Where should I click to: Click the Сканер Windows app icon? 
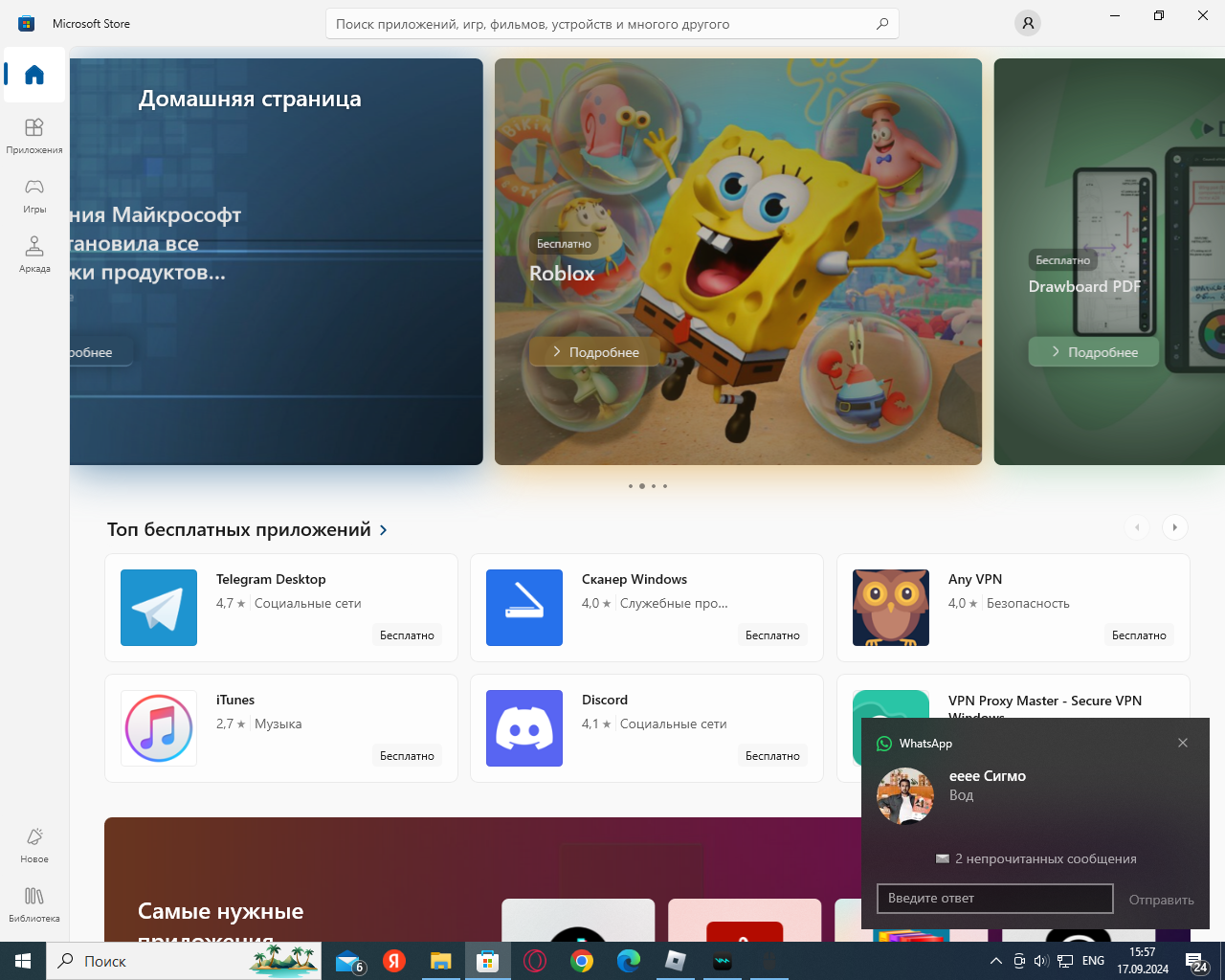524,608
